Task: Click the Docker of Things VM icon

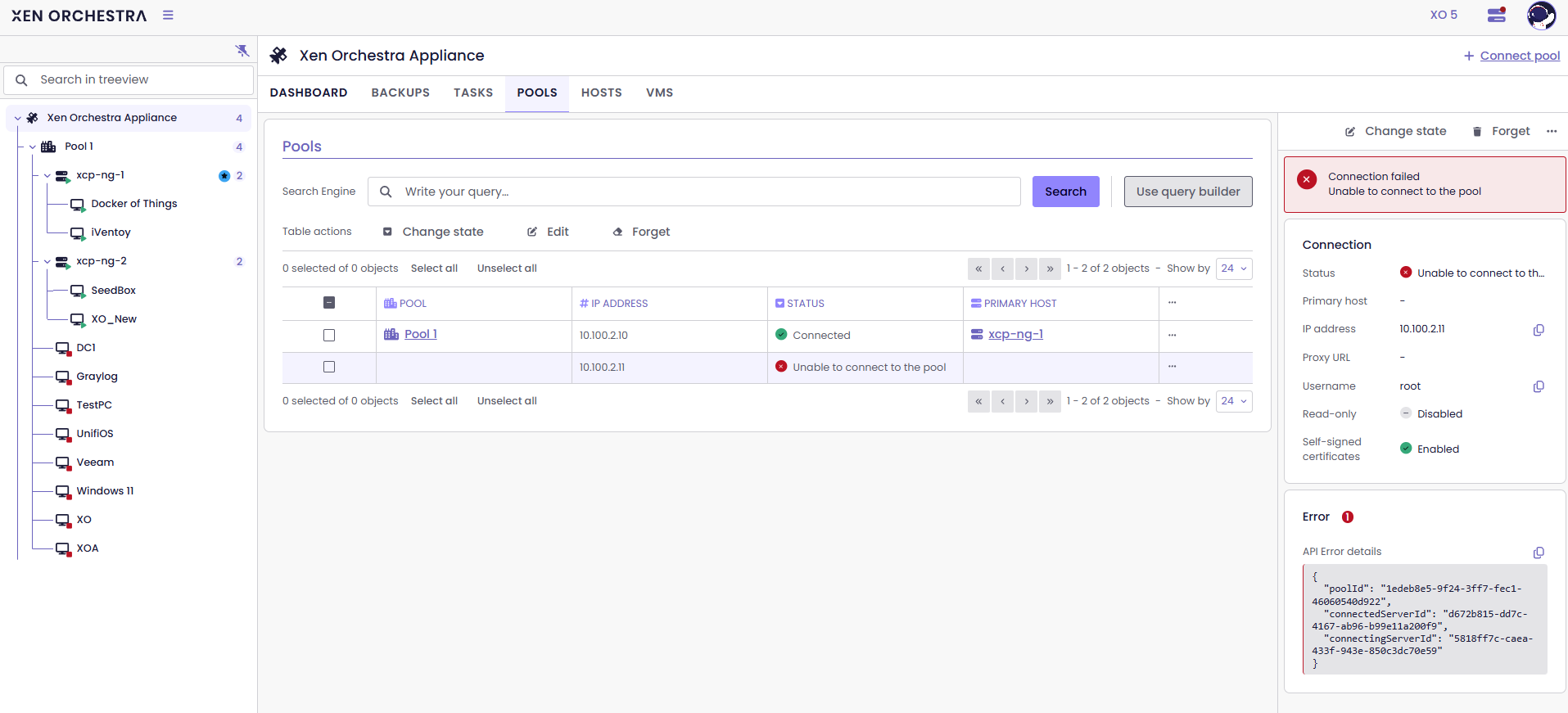Action: (78, 204)
